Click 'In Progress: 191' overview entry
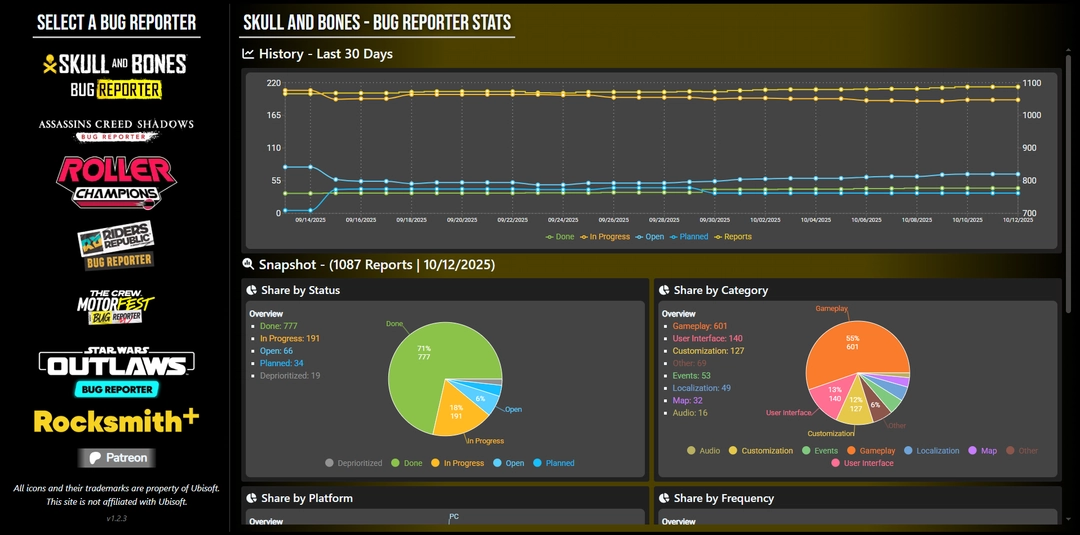Viewport: 1080px width, 535px height. [x=289, y=339]
